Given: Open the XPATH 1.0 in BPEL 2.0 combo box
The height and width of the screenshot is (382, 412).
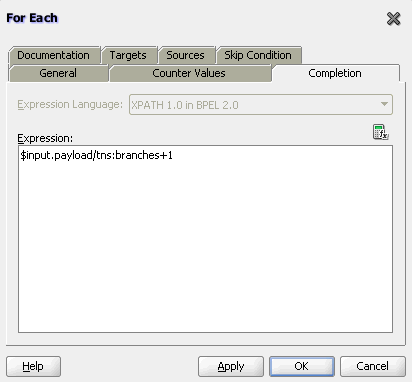Looking at the screenshot, I should (261, 105).
